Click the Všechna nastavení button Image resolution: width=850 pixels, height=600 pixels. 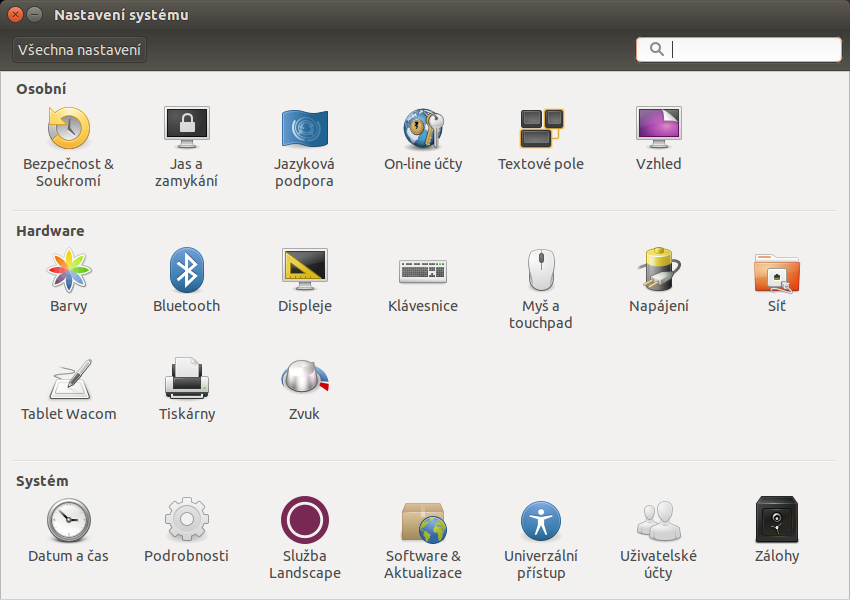79,50
